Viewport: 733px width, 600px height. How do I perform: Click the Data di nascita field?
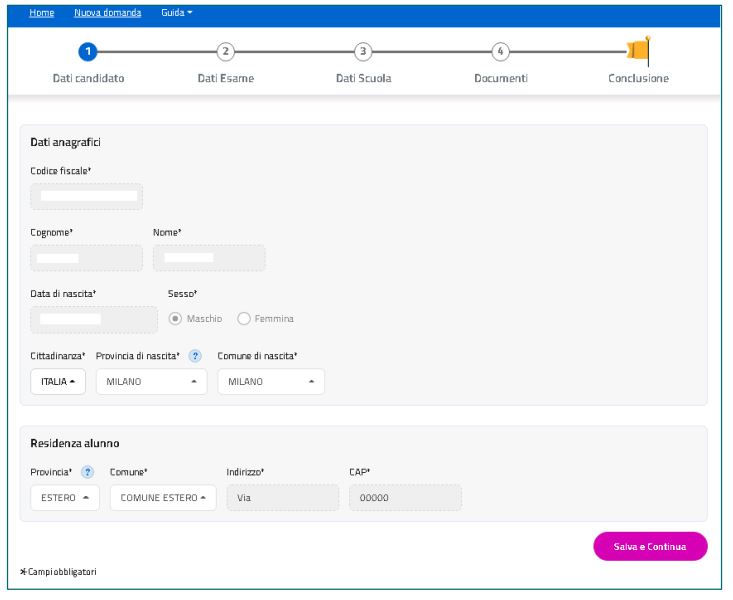[x=94, y=320]
